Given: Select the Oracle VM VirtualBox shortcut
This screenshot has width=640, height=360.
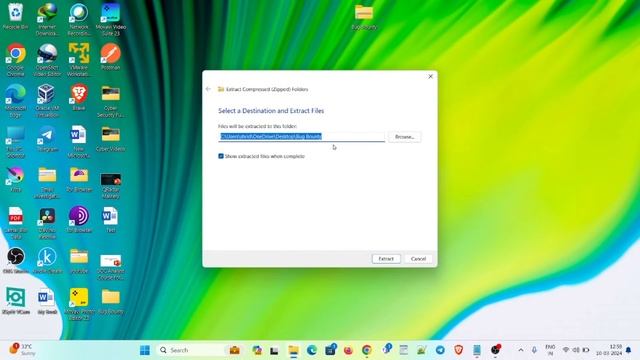Looking at the screenshot, I should [47, 100].
